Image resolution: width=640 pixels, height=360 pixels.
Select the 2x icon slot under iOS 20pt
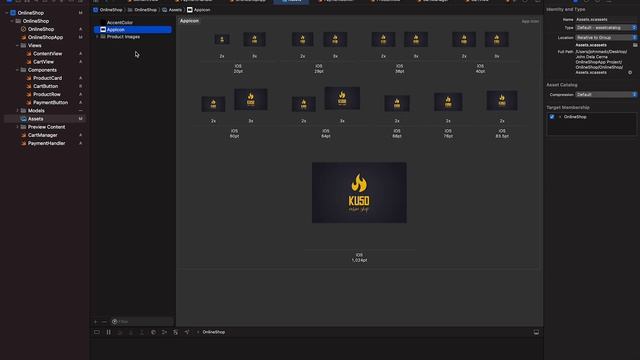tap(222, 39)
